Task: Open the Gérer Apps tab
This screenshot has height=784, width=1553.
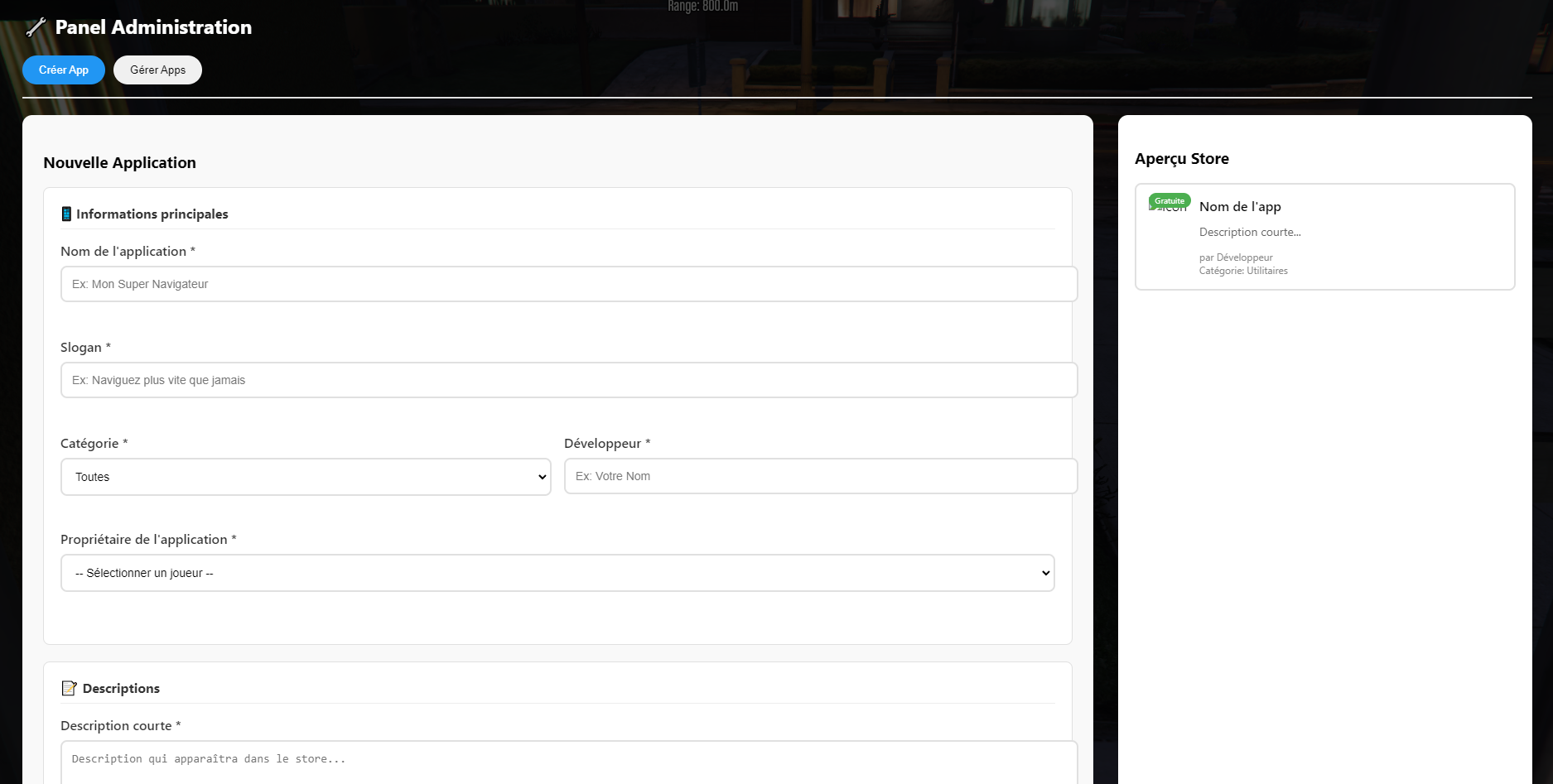Action: [x=157, y=70]
